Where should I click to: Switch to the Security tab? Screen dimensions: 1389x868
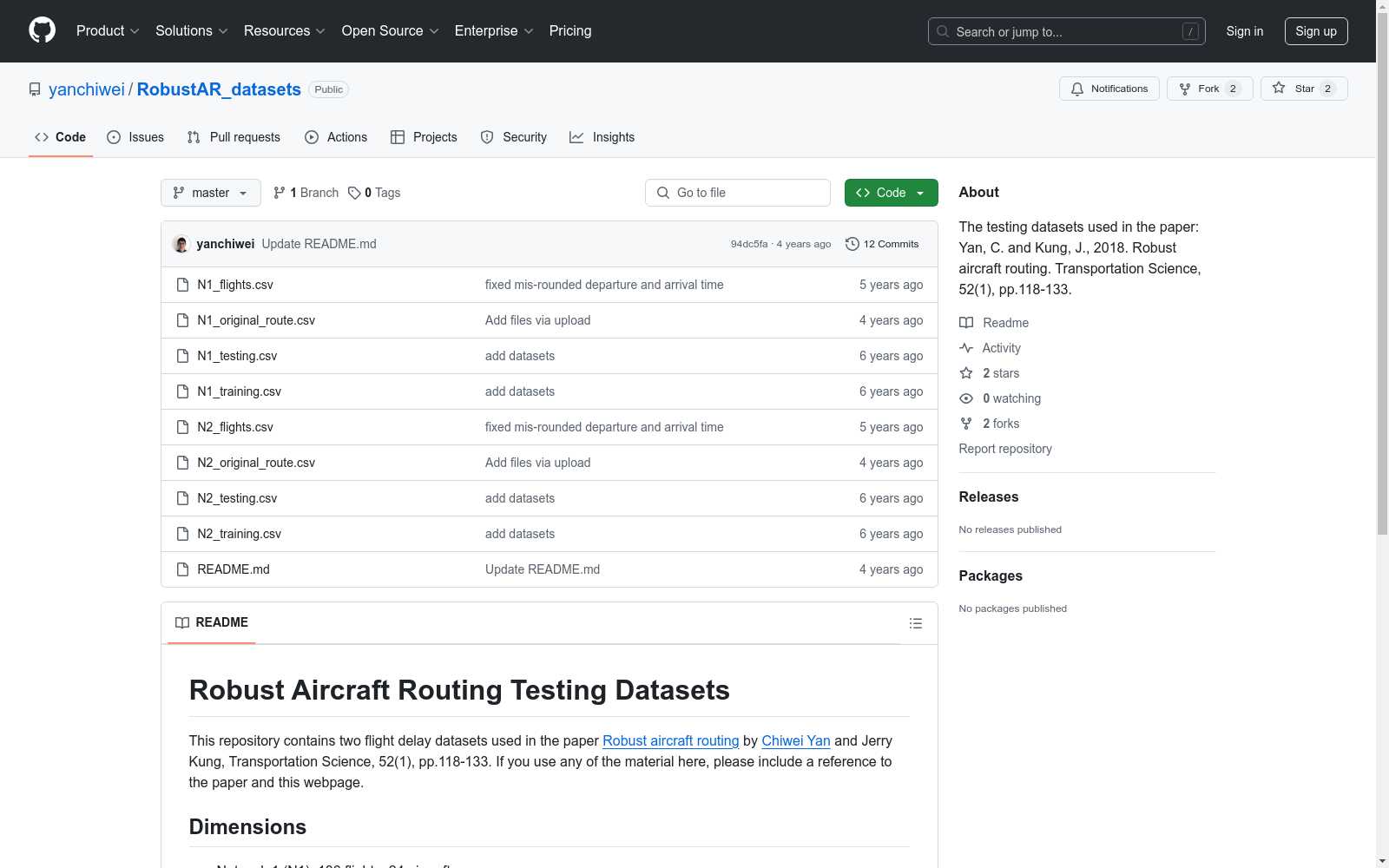514,137
